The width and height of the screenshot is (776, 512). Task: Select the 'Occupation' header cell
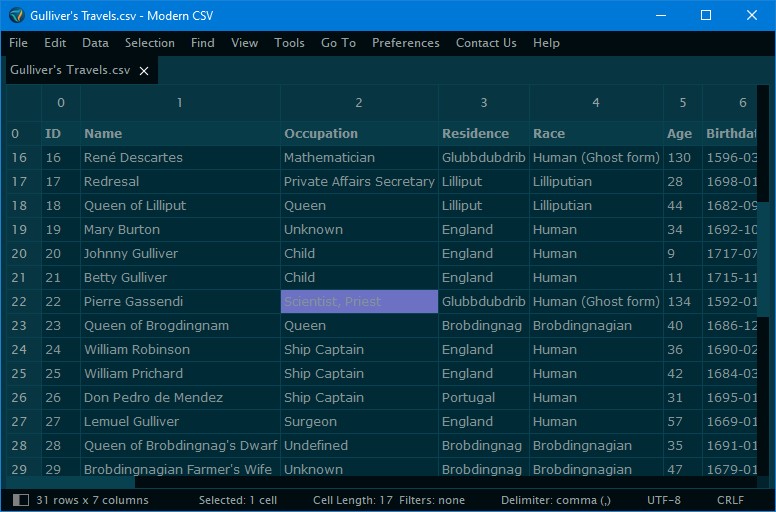coord(359,134)
